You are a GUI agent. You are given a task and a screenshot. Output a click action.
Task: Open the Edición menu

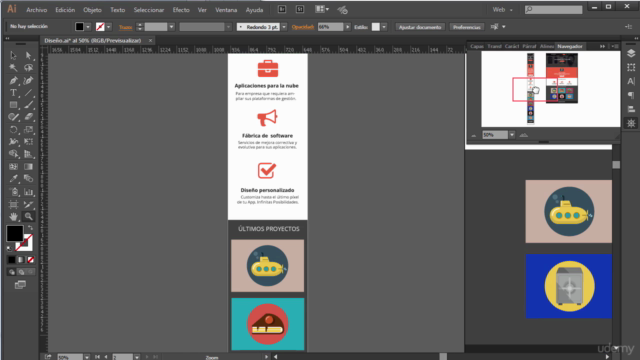click(65, 10)
